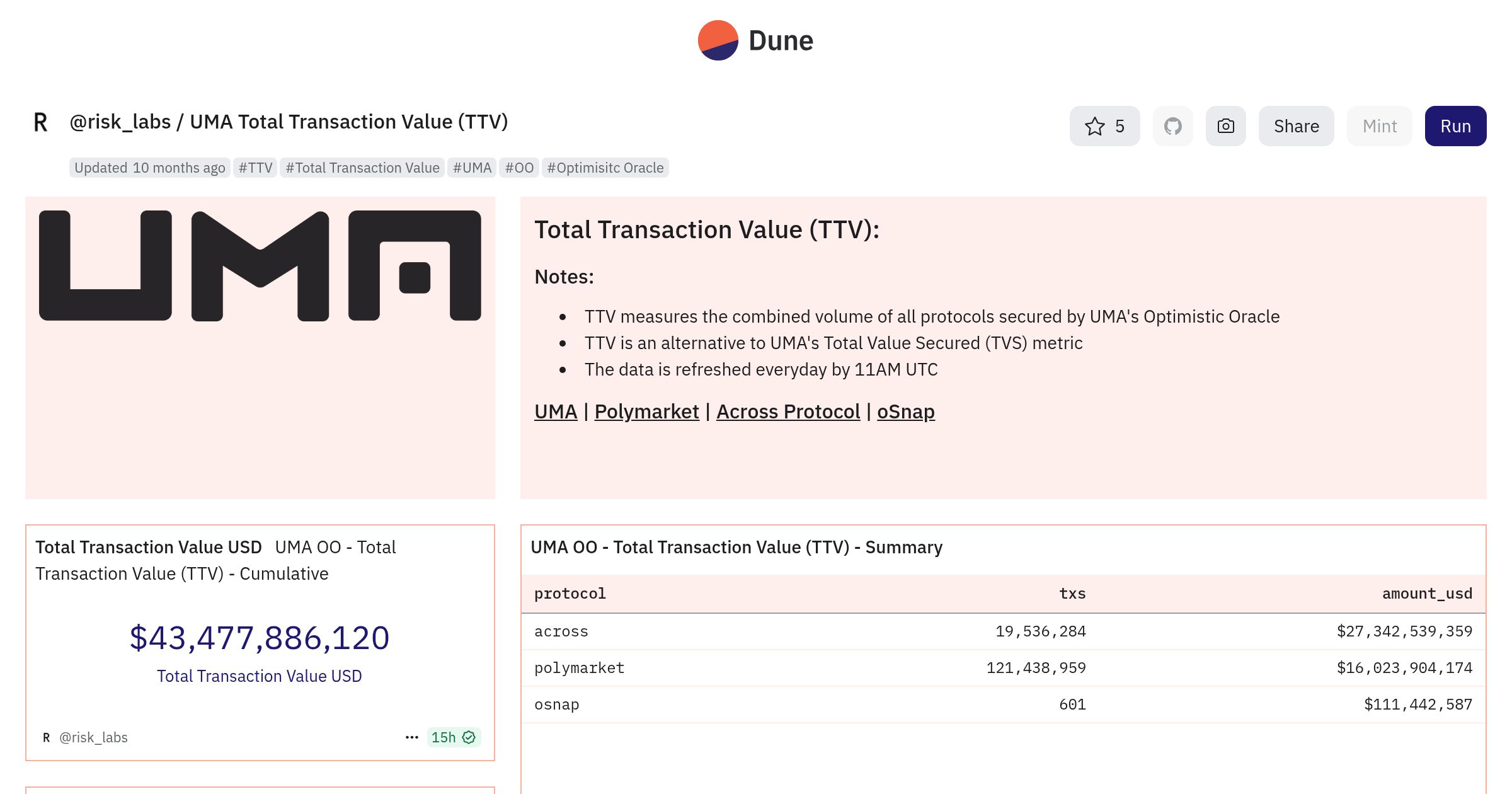This screenshot has height=794, width=1512.
Task: Take a screenshot with camera icon
Action: coord(1225,126)
